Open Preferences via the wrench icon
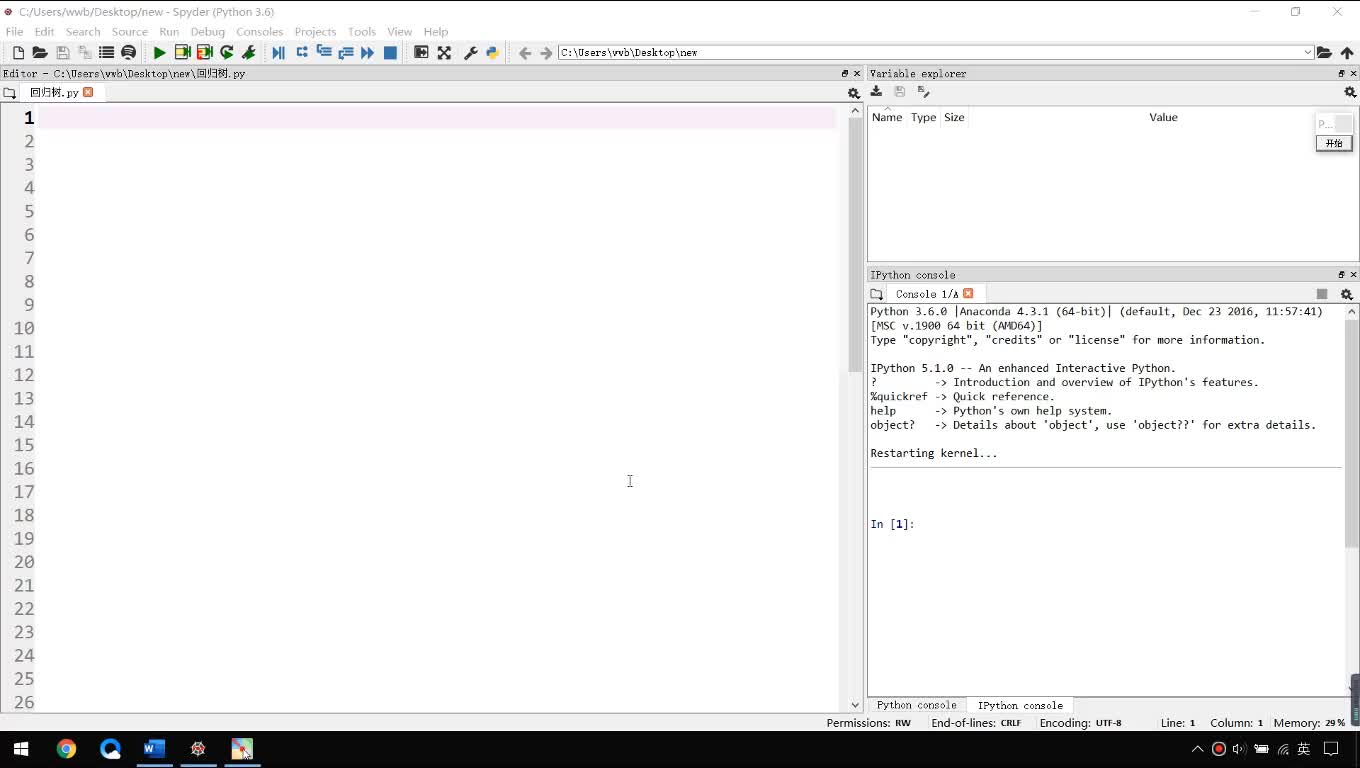The width and height of the screenshot is (1360, 768). point(470,53)
